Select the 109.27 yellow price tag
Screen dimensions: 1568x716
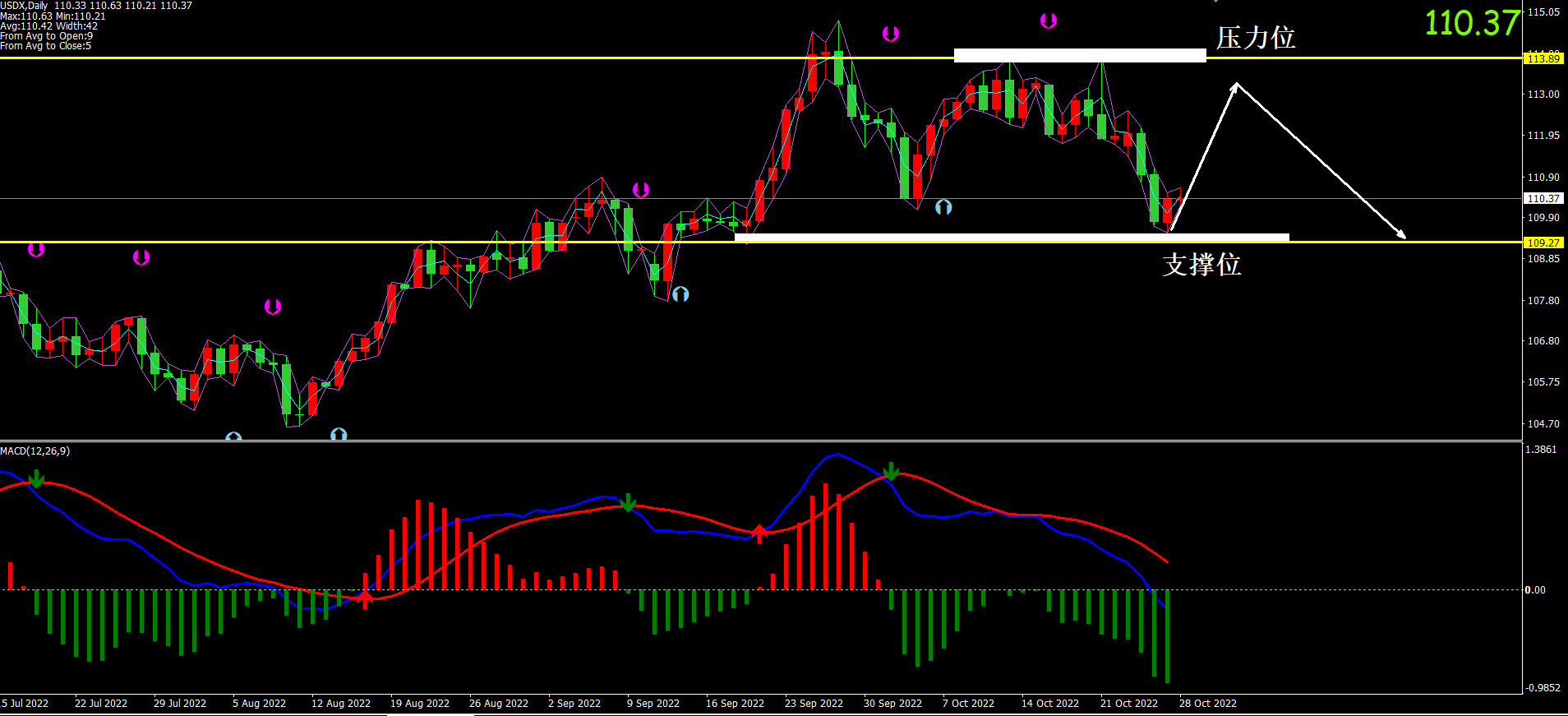(x=1543, y=243)
